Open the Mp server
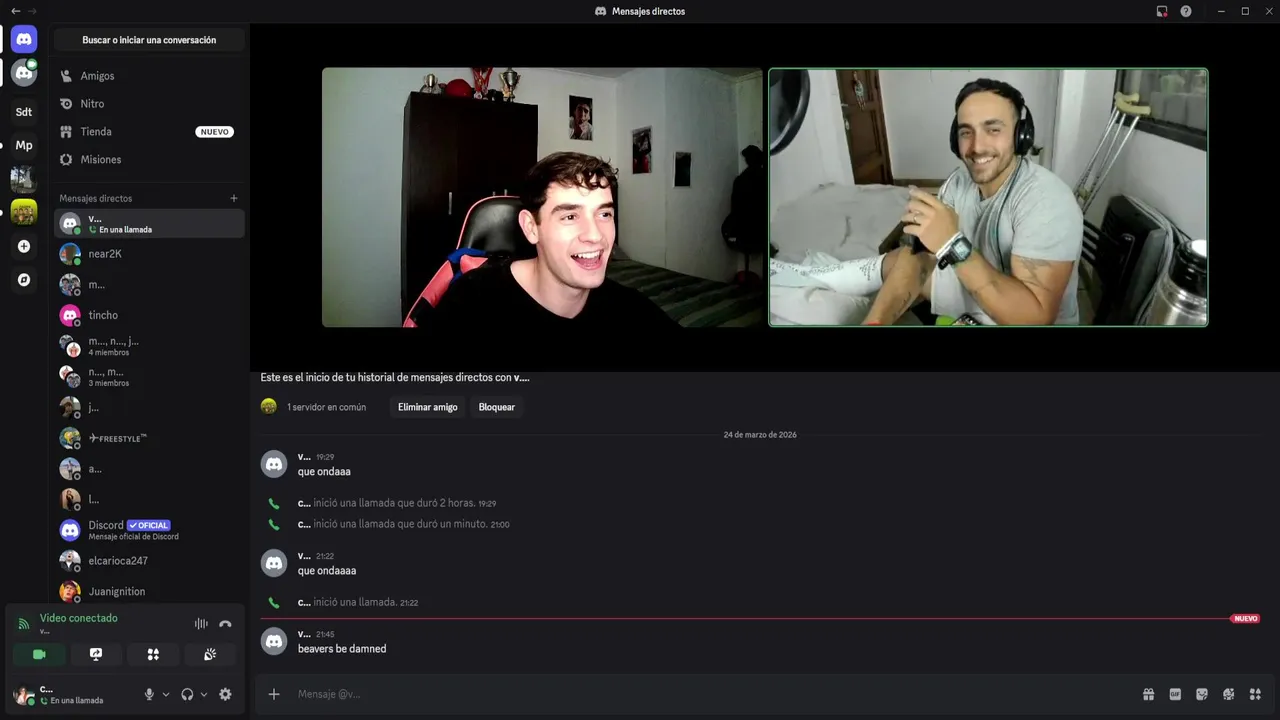The height and width of the screenshot is (720, 1280). click(24, 145)
